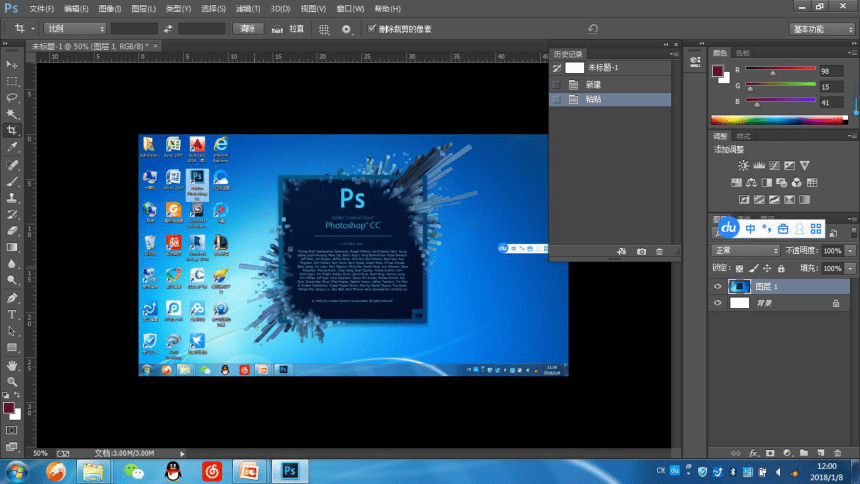Viewport: 860px width, 484px height.
Task: Hide the 图层 1 layer visibility eye
Action: coord(717,286)
